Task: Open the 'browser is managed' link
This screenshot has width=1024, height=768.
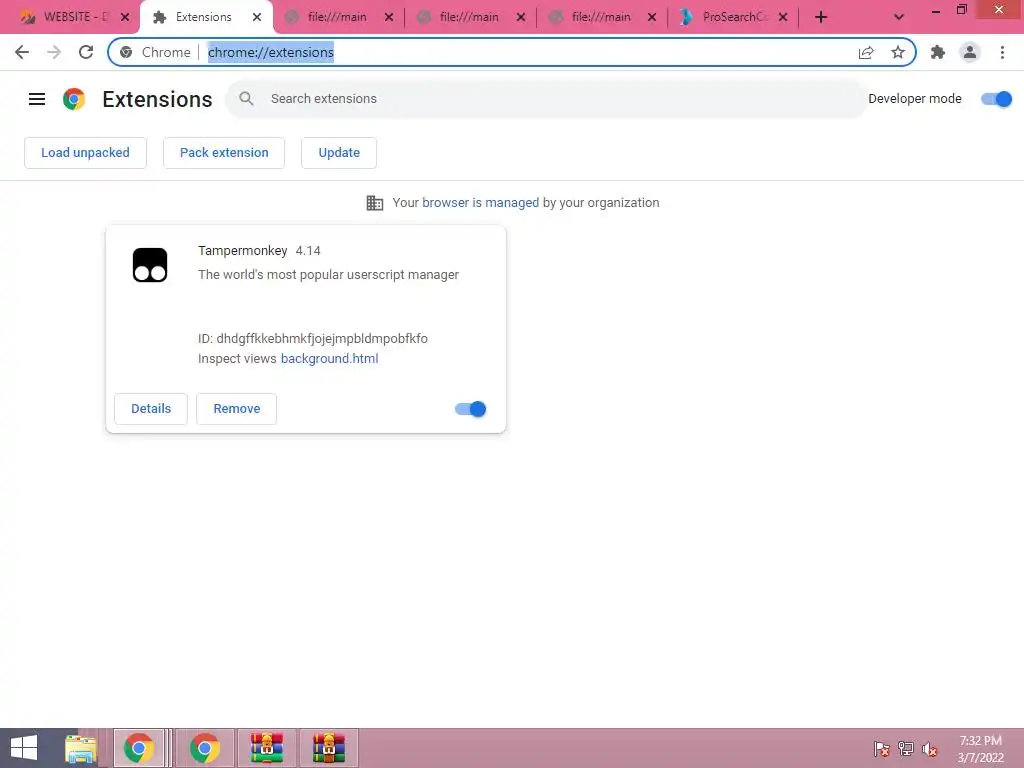Action: (481, 202)
